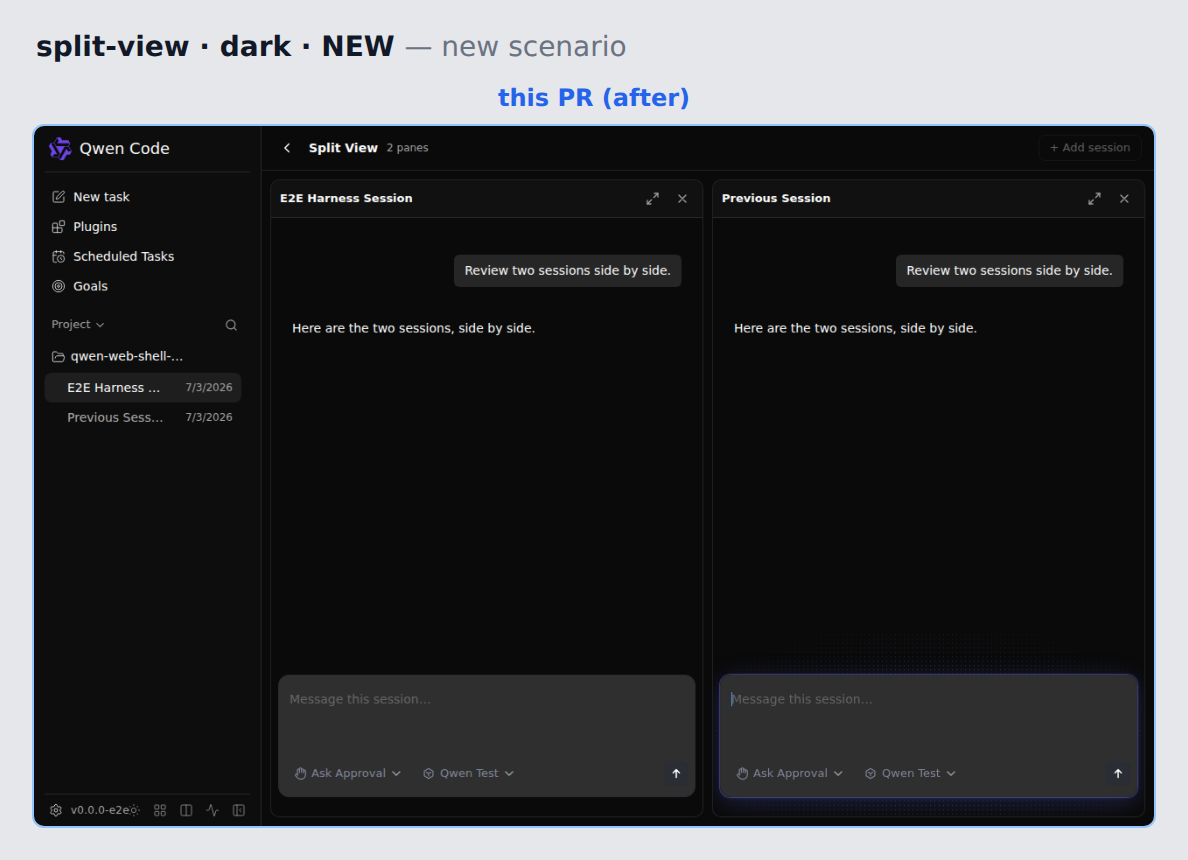1188x860 pixels.
Task: Click the 'Review two sessions side by side.' bubble in the E2E Harness pane
Action: pos(567,271)
